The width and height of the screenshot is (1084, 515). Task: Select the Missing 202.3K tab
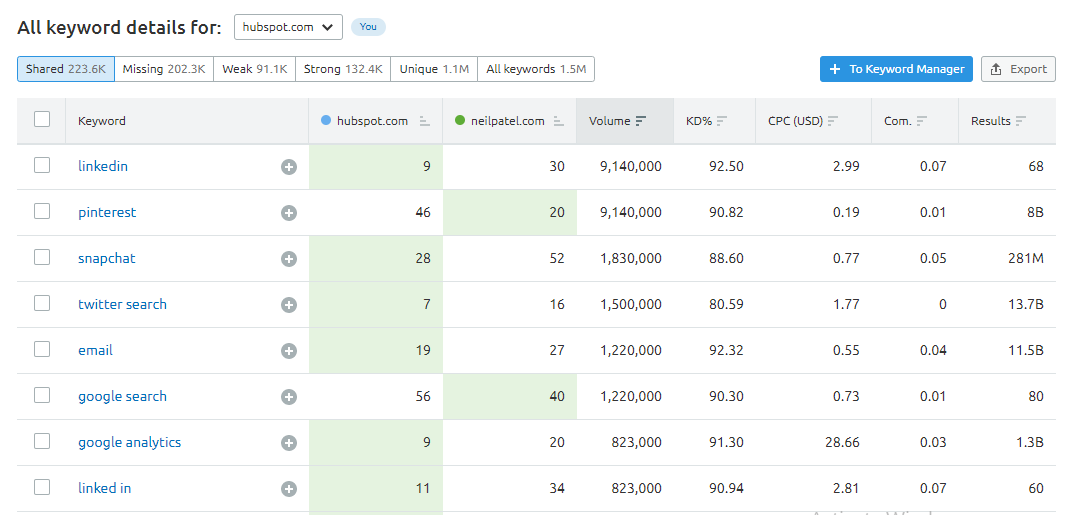(x=164, y=69)
